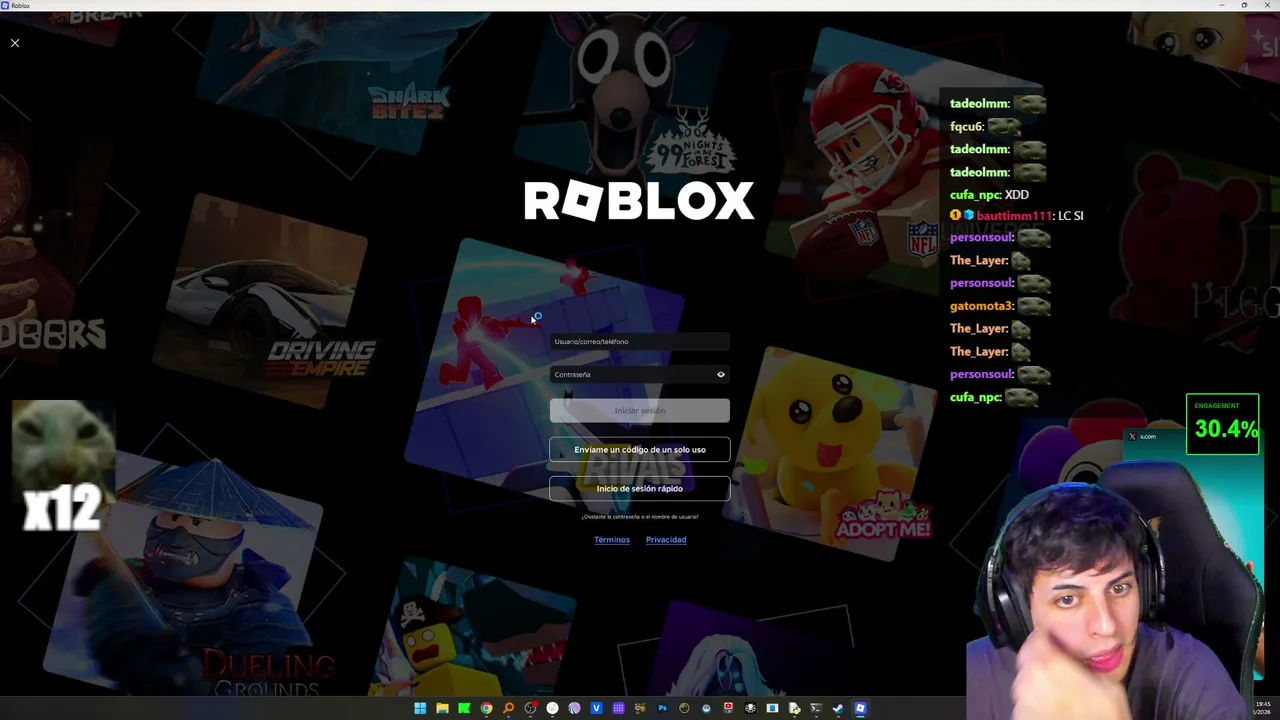Screen dimensions: 1280x720
Task: Choose Inicio de sesión rápido
Action: point(640,489)
